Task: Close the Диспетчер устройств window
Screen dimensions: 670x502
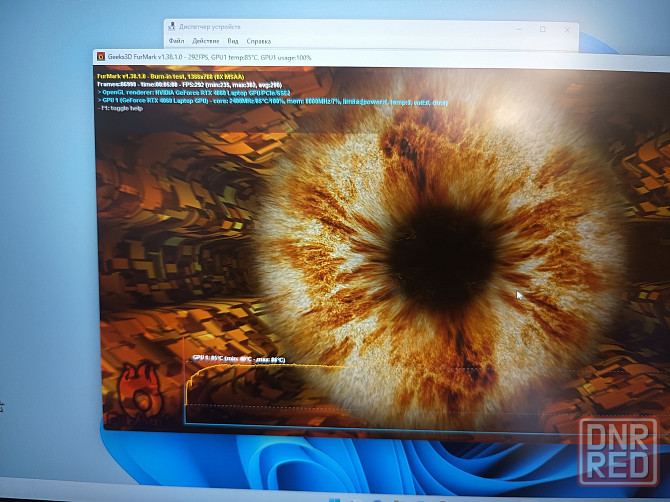Action: (x=567, y=29)
